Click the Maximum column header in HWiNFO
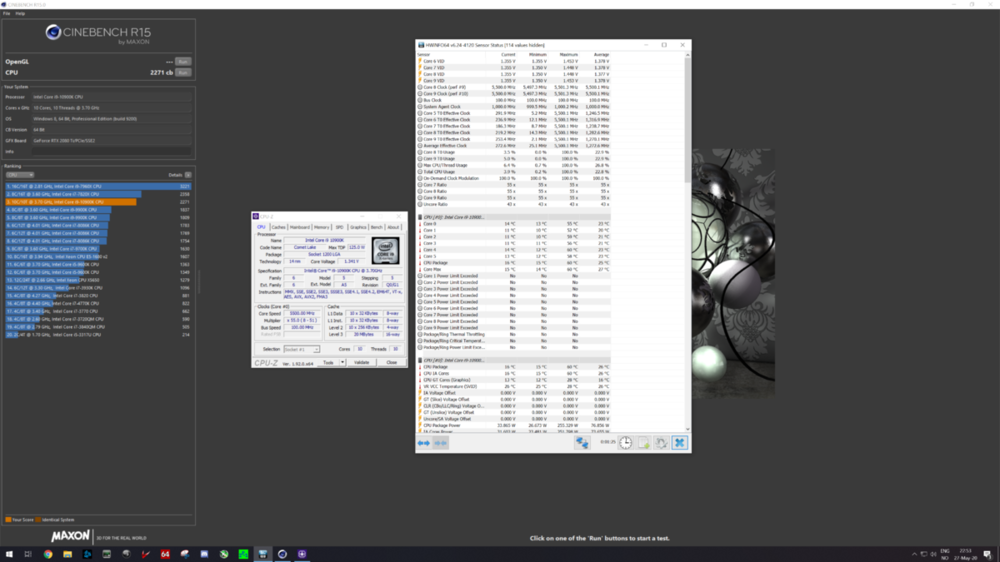Screen dimensions: 1000x562 click(x=568, y=55)
